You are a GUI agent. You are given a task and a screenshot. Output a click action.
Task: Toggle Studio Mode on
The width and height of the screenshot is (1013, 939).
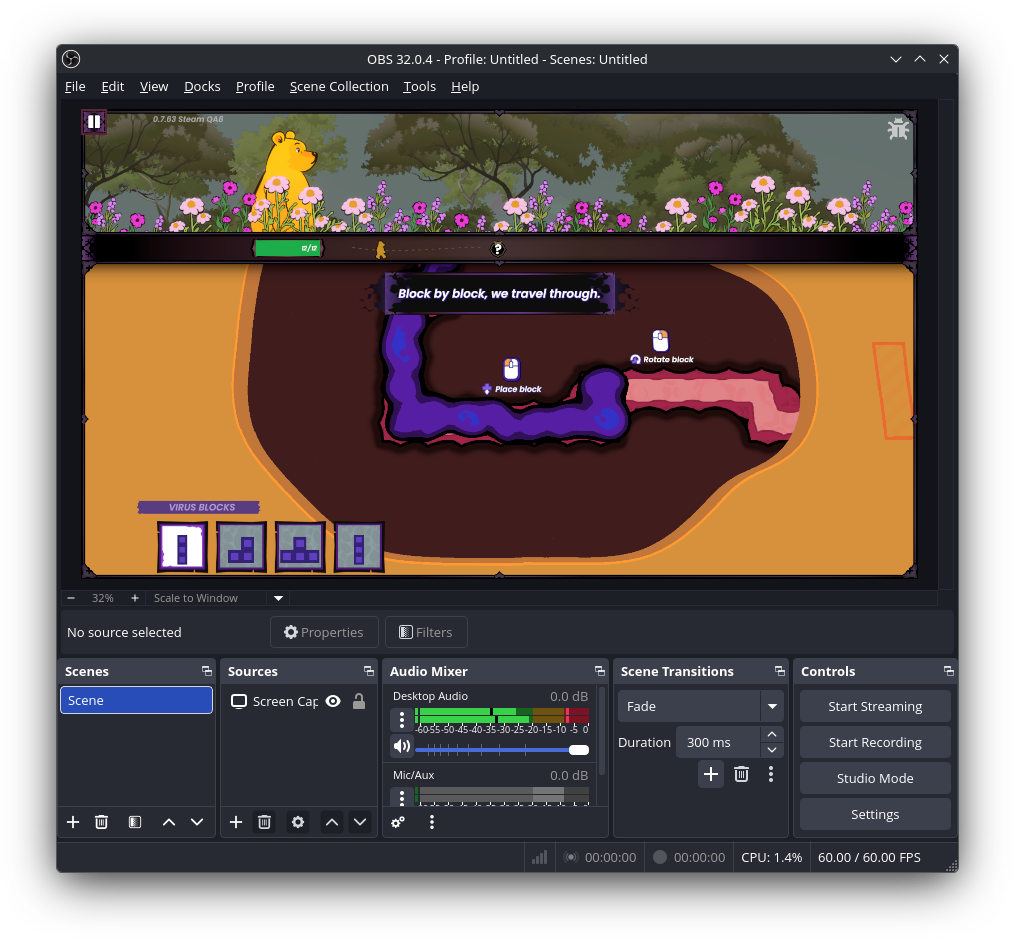pos(875,778)
